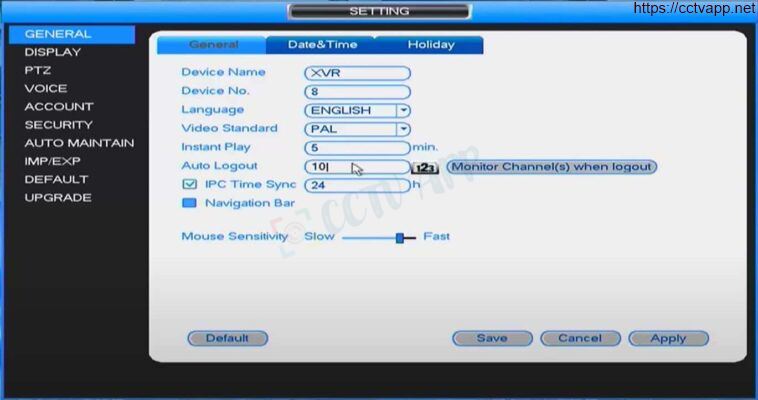
Task: Click the Apply button
Action: tap(668, 338)
